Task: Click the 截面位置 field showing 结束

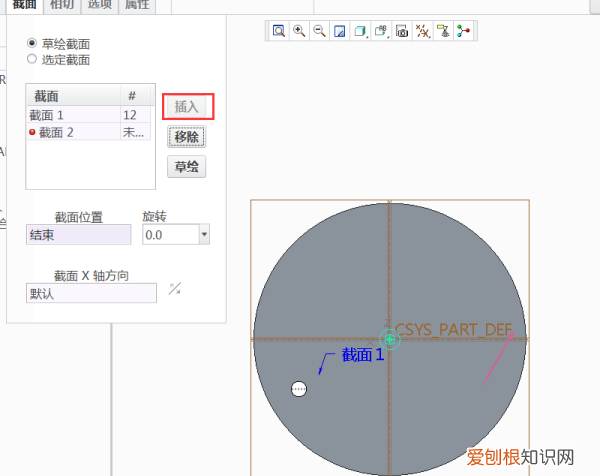Action: [x=78, y=235]
